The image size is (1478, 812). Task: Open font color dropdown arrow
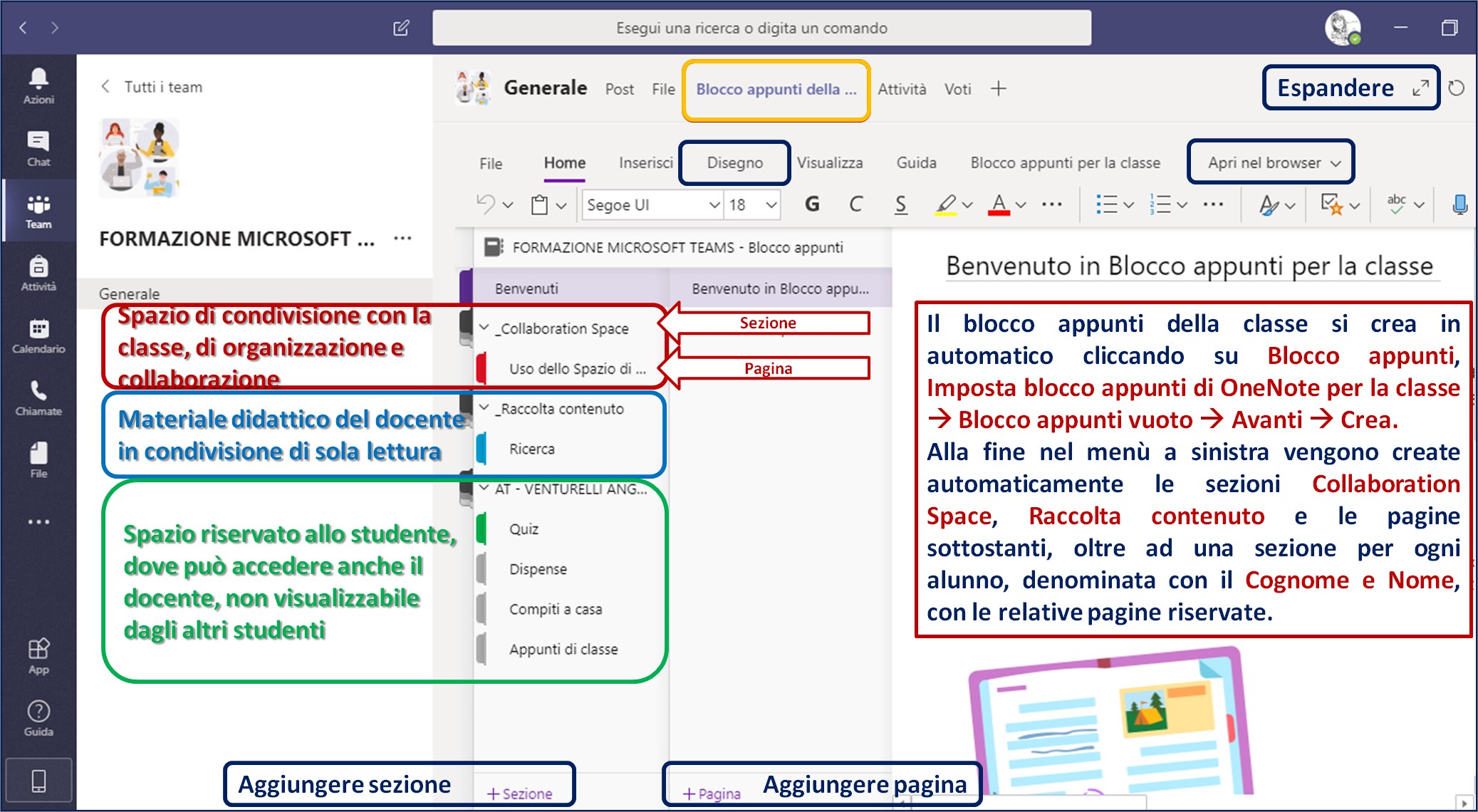[1020, 205]
